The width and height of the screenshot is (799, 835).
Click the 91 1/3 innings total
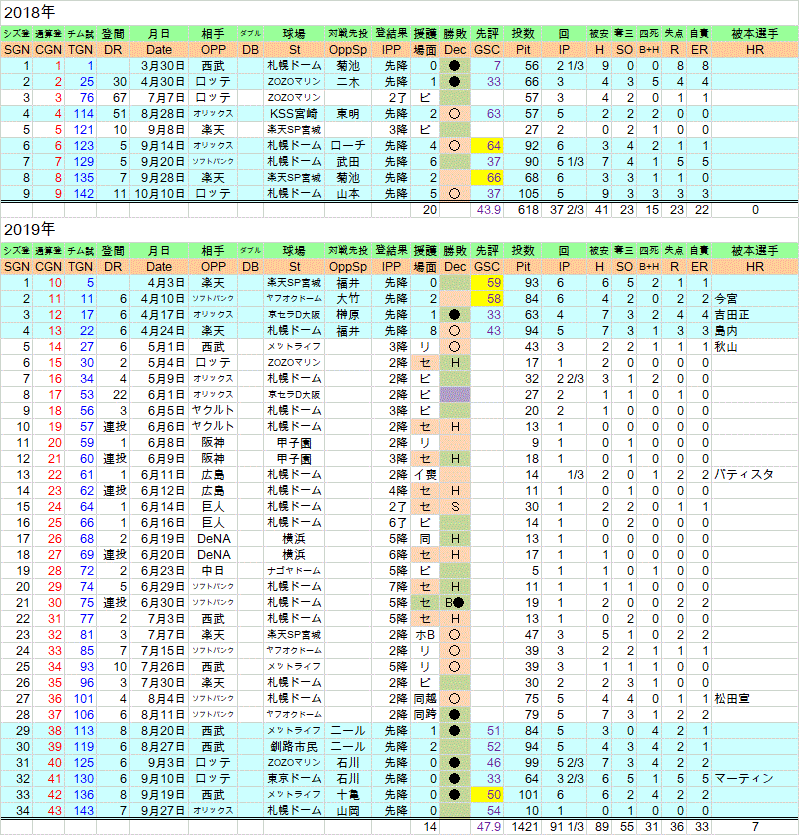coord(564,826)
